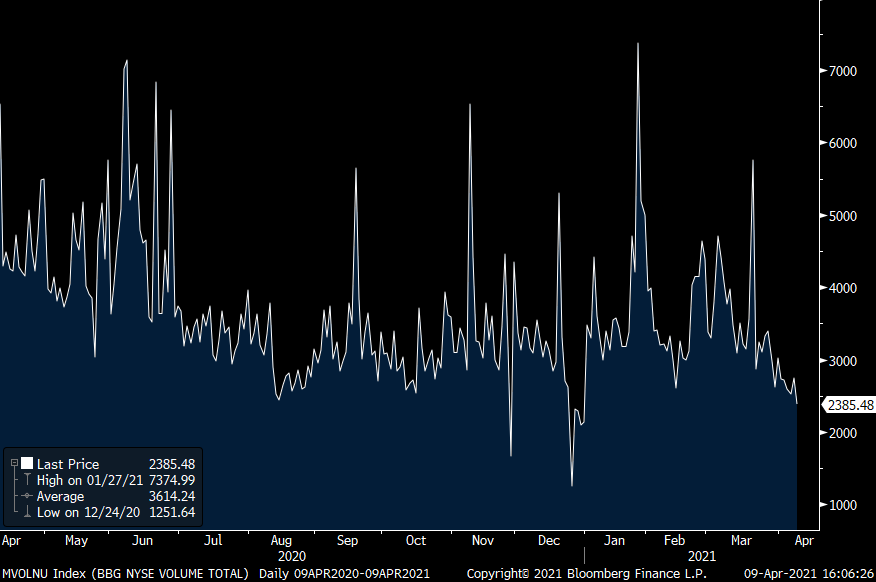The height and width of the screenshot is (582, 876).
Task: Click the December 2020 volume low point
Action: point(572,485)
